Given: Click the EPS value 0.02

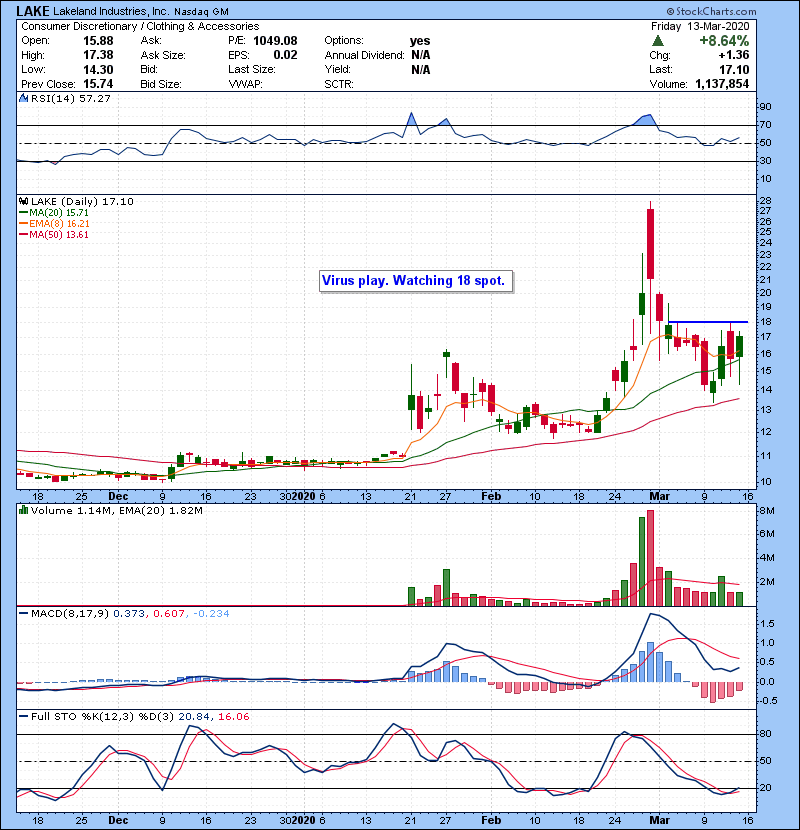Looking at the screenshot, I should coord(285,55).
